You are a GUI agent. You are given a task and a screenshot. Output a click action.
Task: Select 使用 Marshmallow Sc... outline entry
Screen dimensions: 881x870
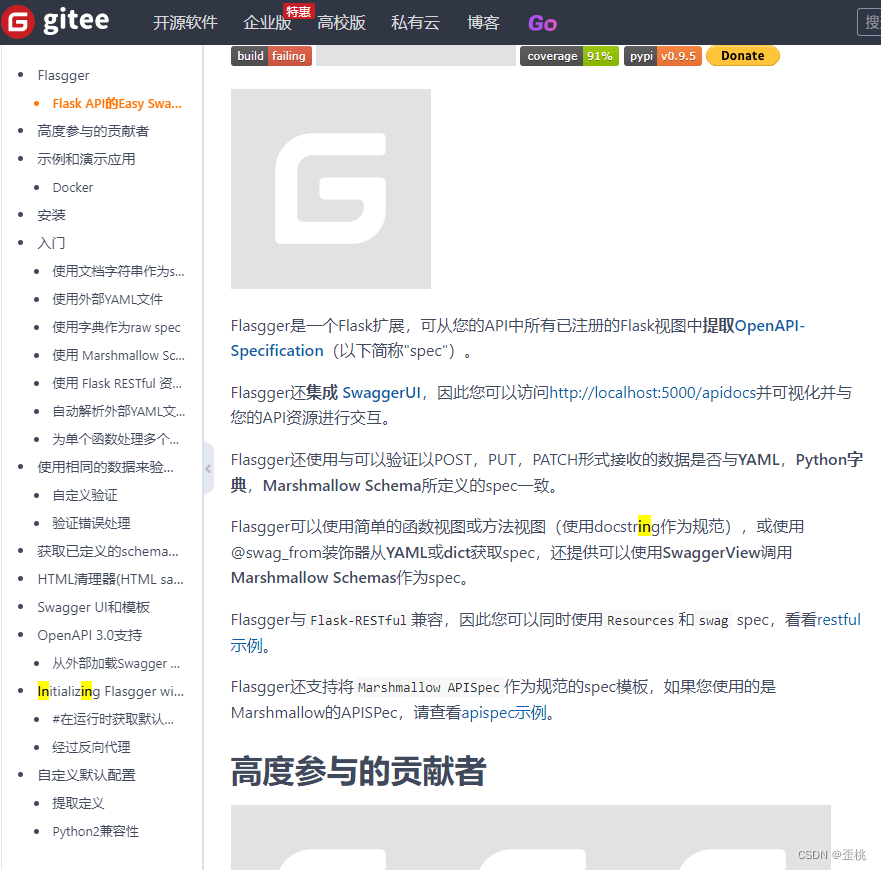119,355
